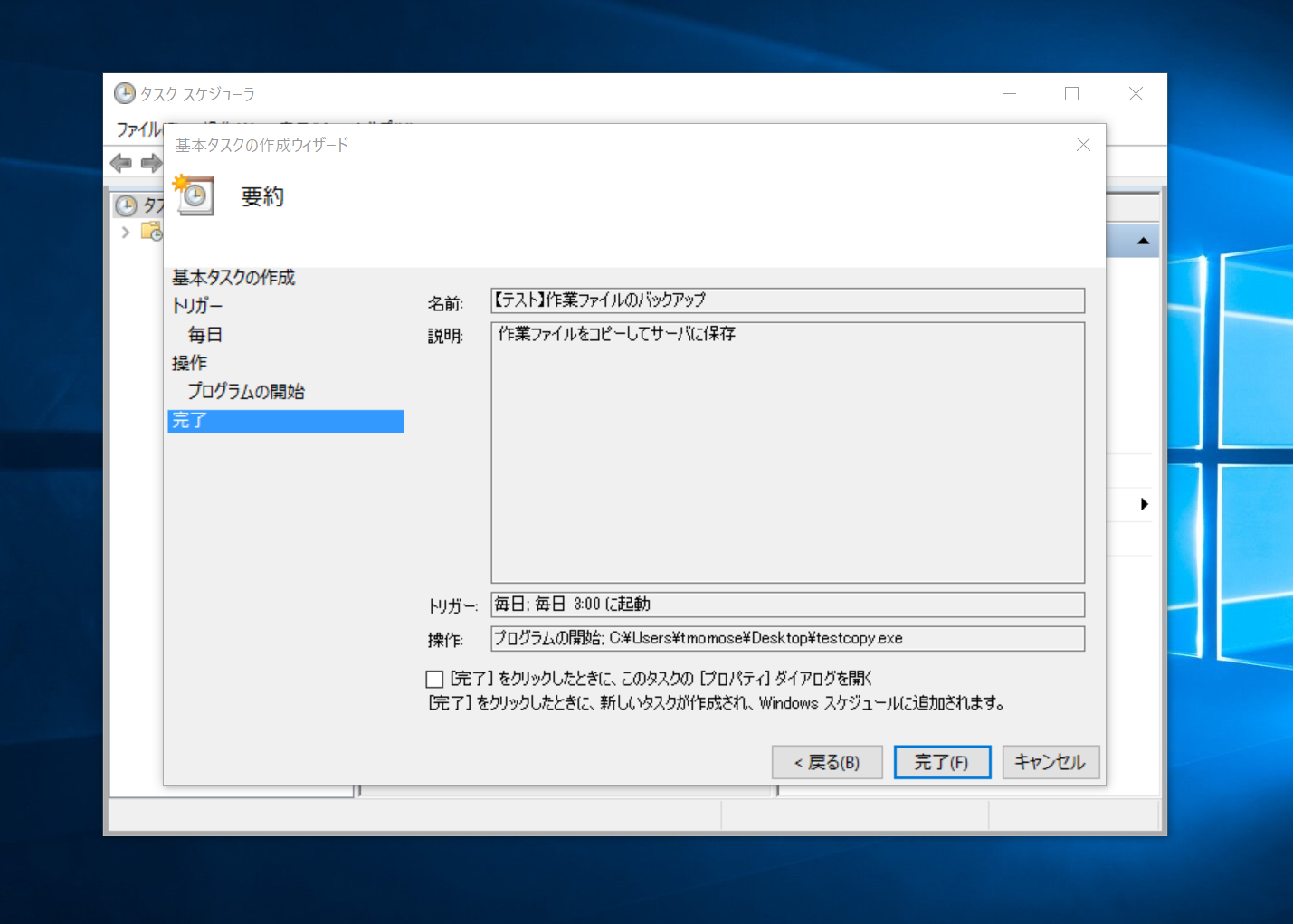Open the submenu arrow in actions pane

pos(1144,504)
